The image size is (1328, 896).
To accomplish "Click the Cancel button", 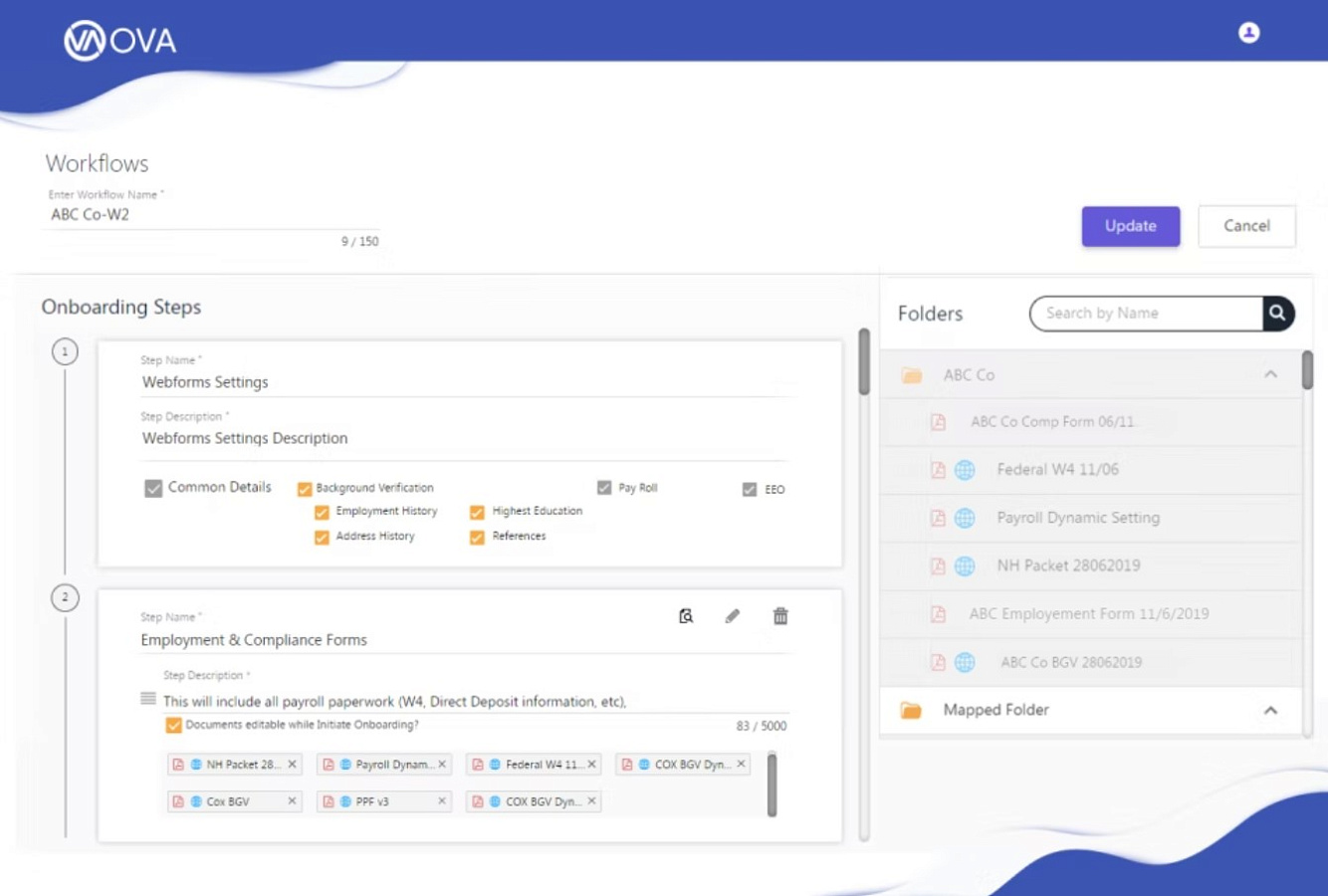I will coord(1246,226).
